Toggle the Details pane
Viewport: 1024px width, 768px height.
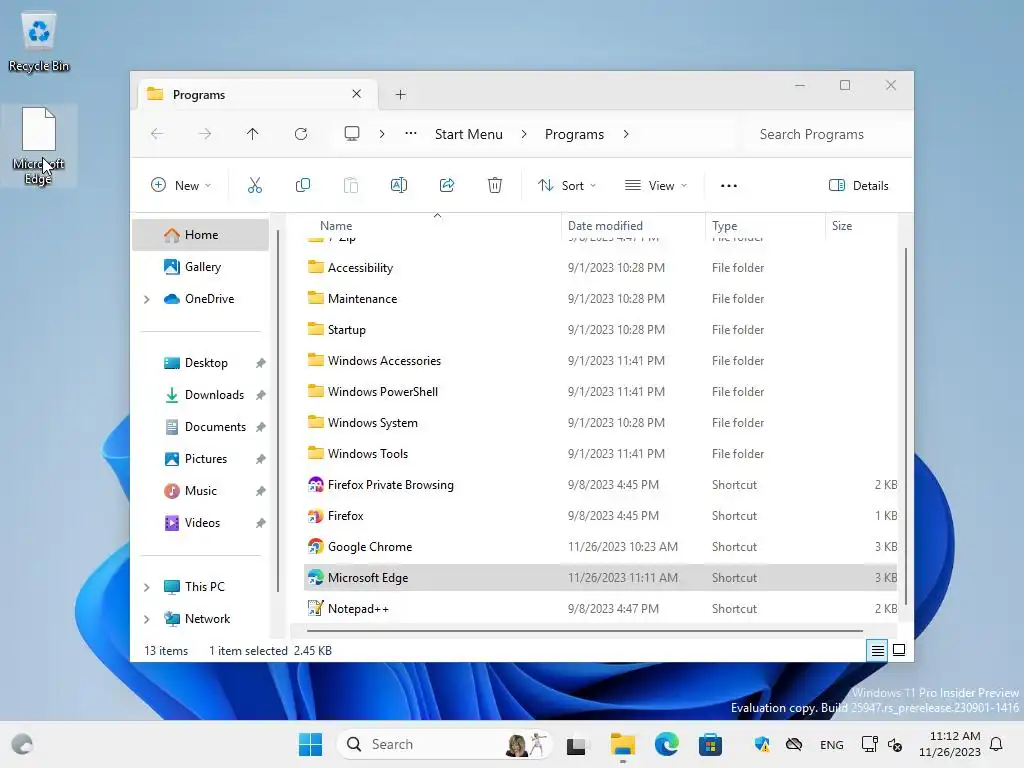[x=859, y=185]
